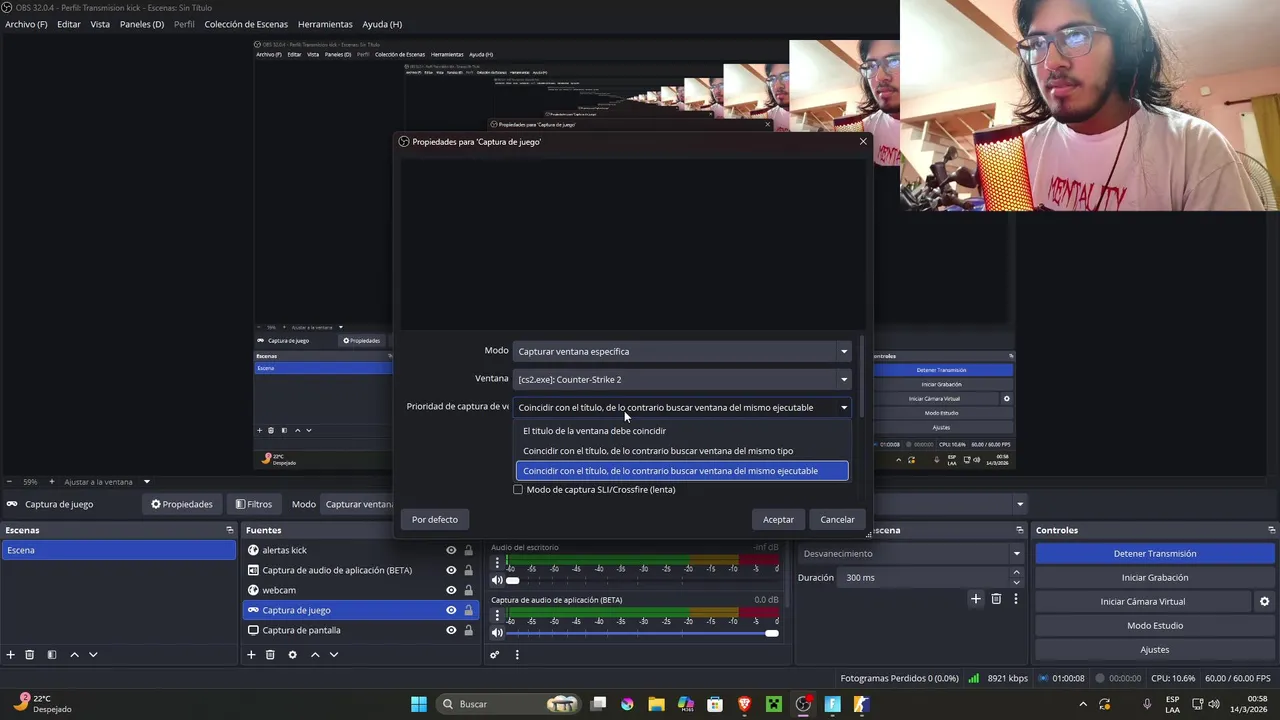
Task: Open the Colección de Escenas menu
Action: tap(246, 24)
